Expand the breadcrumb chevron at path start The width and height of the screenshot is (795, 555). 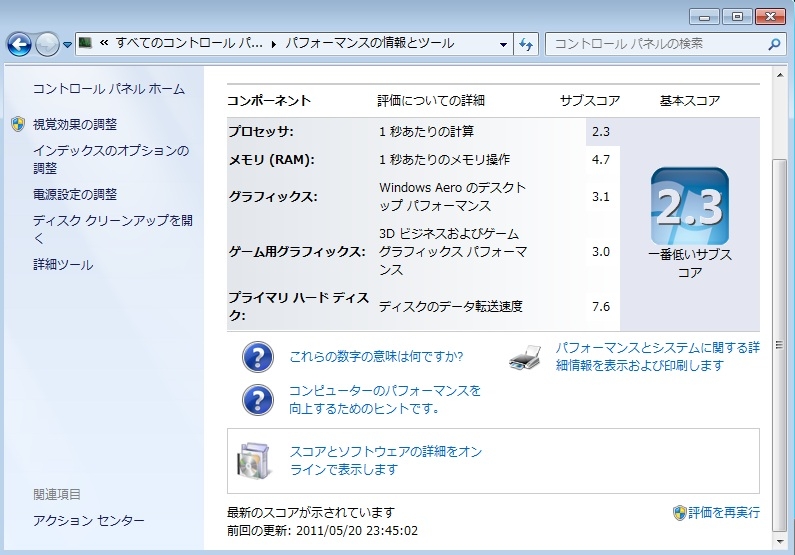click(x=103, y=44)
